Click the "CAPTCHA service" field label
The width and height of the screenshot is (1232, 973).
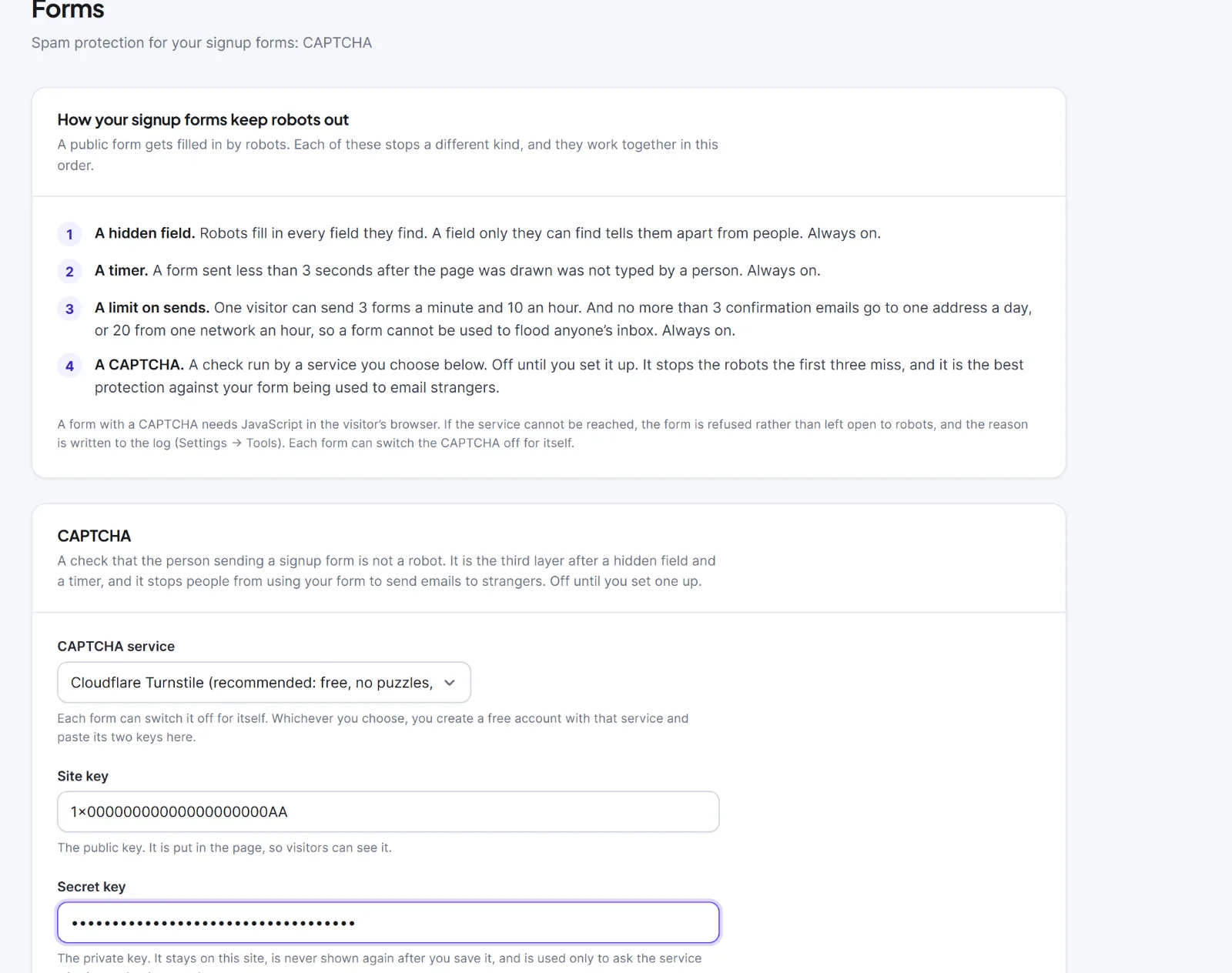116,647
